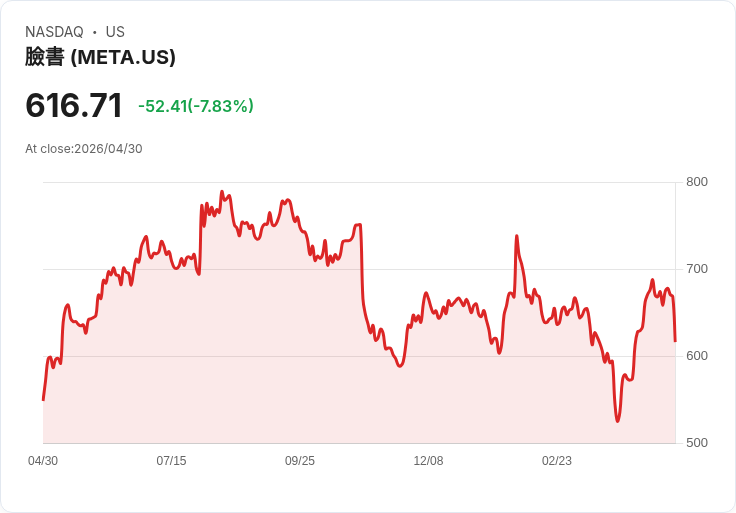736x513 pixels.
Task: Click the 500 y-axis label
Action: tap(696, 443)
